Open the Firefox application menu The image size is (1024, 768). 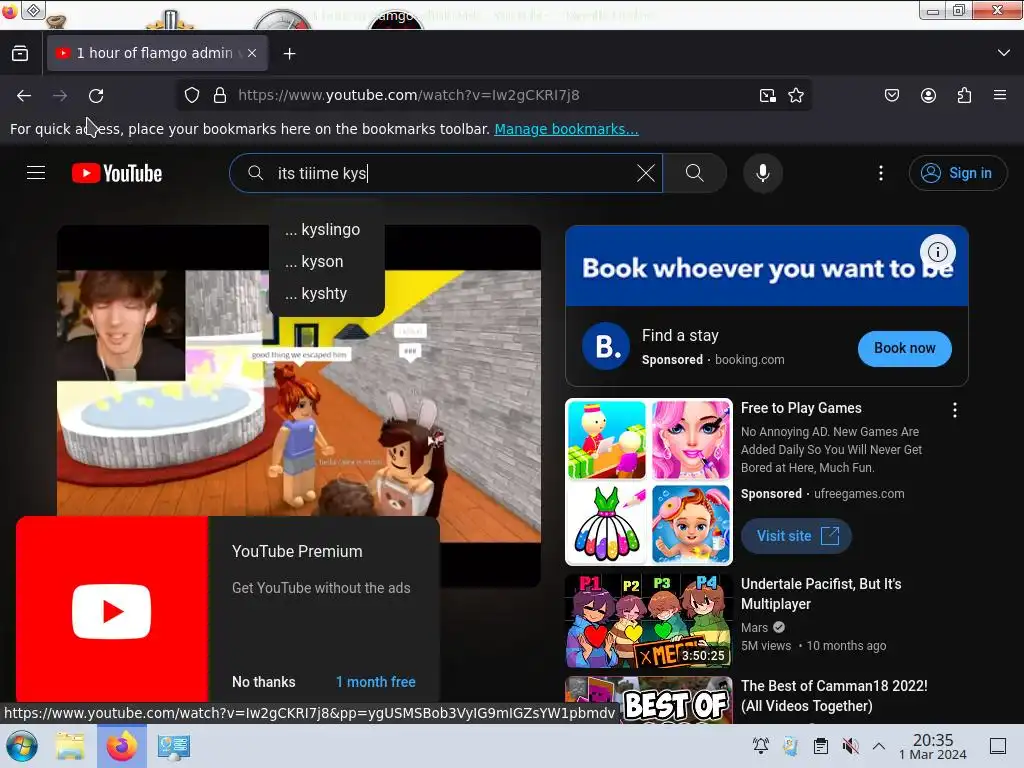pos(1000,95)
